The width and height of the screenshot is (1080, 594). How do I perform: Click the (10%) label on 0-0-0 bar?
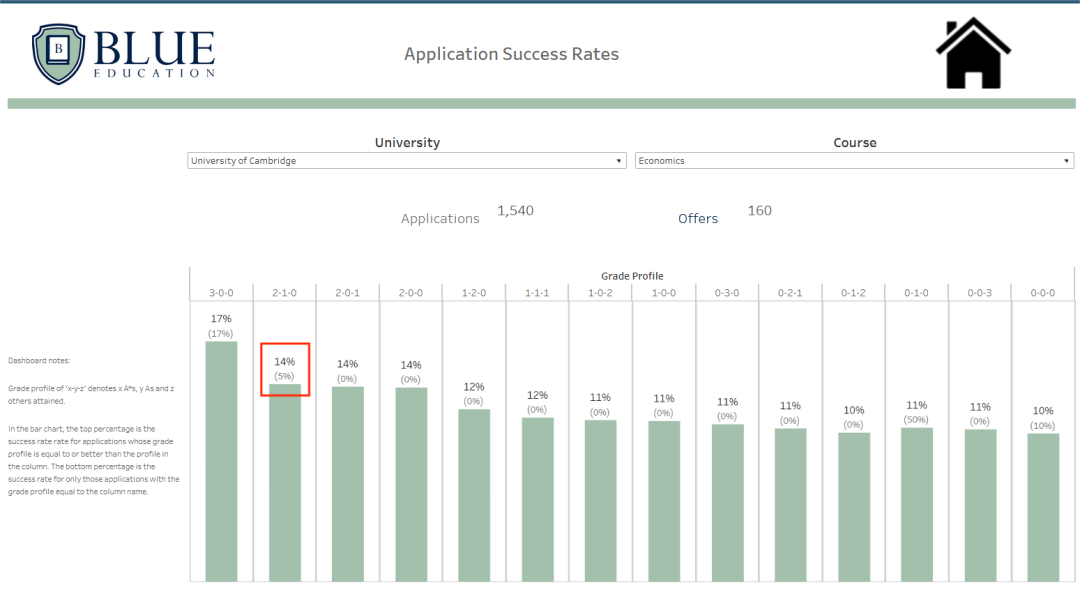1043,426
